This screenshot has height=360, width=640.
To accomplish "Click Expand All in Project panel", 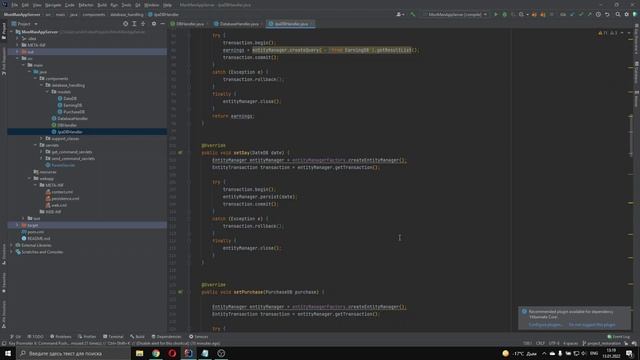I will 134,24.
